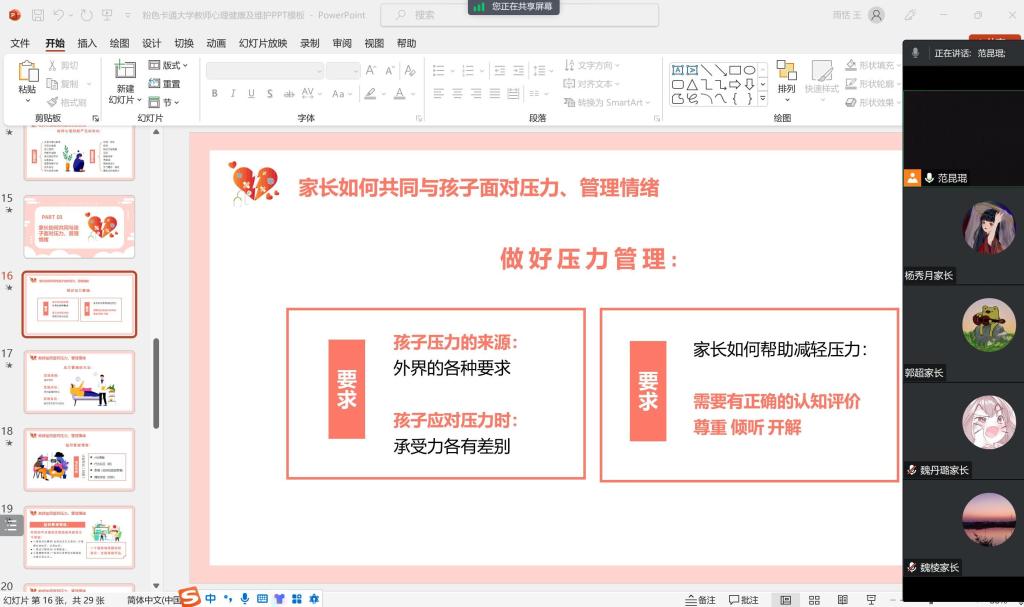Click the Paste icon in clipboard group

tap(27, 72)
